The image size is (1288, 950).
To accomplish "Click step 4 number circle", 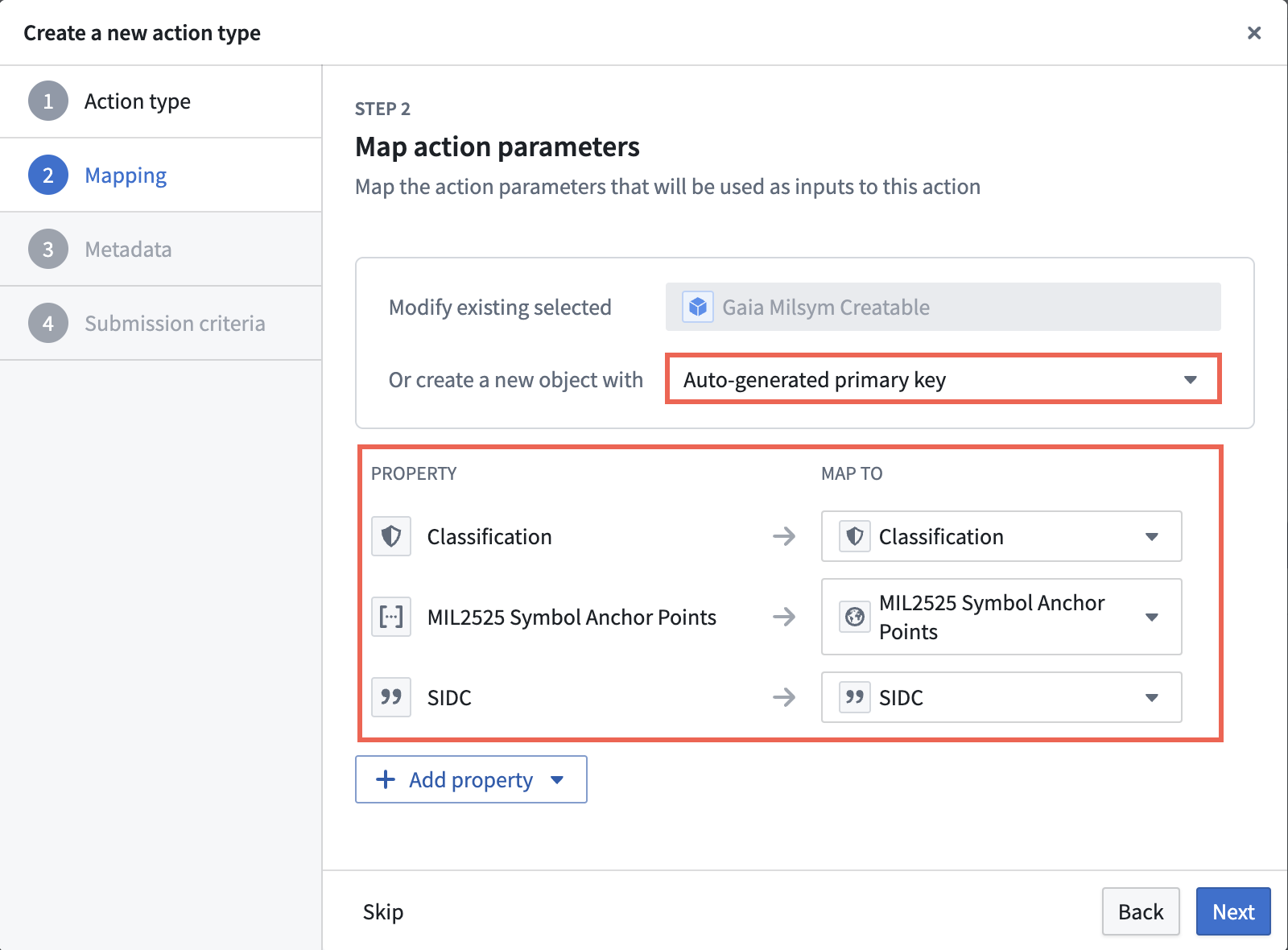I will tap(48, 324).
